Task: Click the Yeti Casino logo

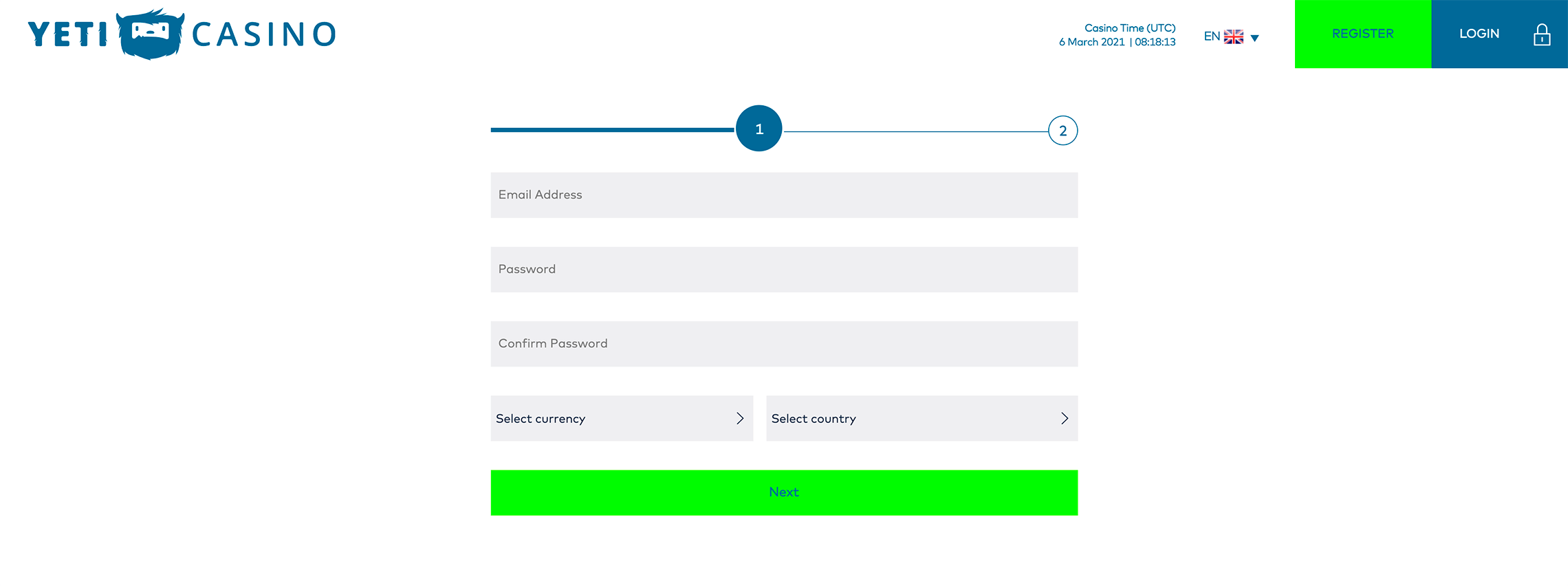Action: (182, 34)
